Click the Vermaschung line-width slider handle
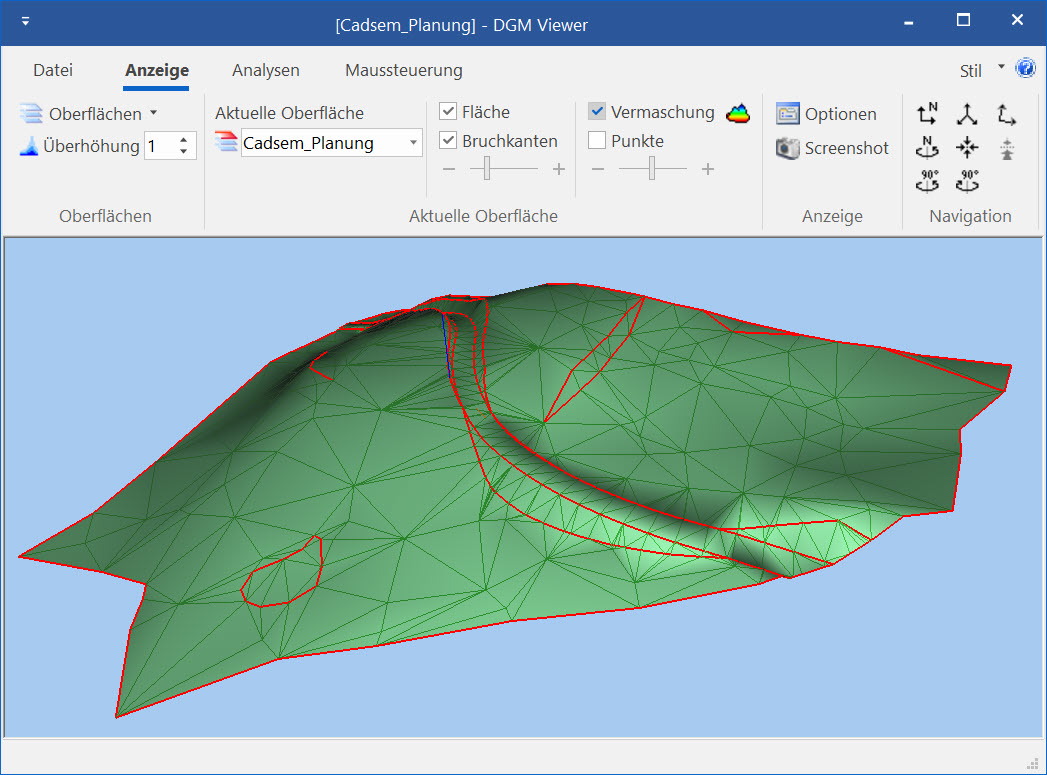Image resolution: width=1047 pixels, height=775 pixels. coord(652,169)
